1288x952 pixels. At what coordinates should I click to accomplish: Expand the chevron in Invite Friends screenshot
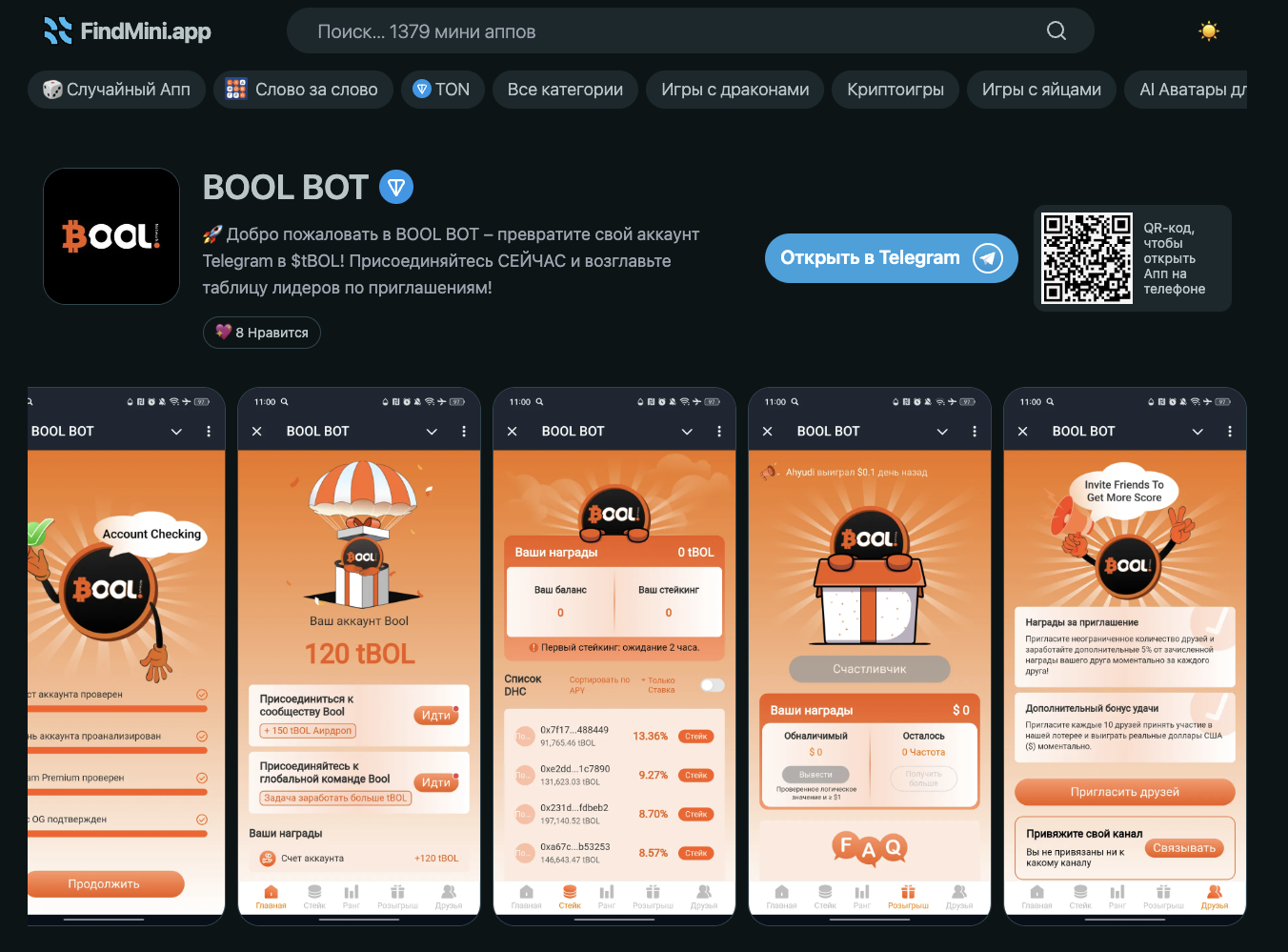click(1197, 432)
